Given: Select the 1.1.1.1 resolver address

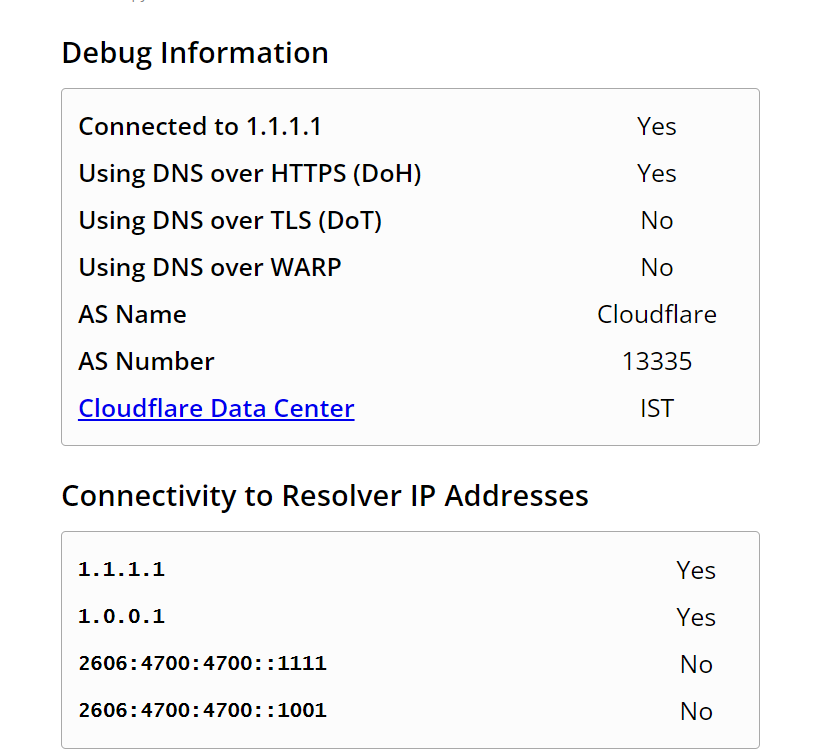Looking at the screenshot, I should (x=121, y=570).
